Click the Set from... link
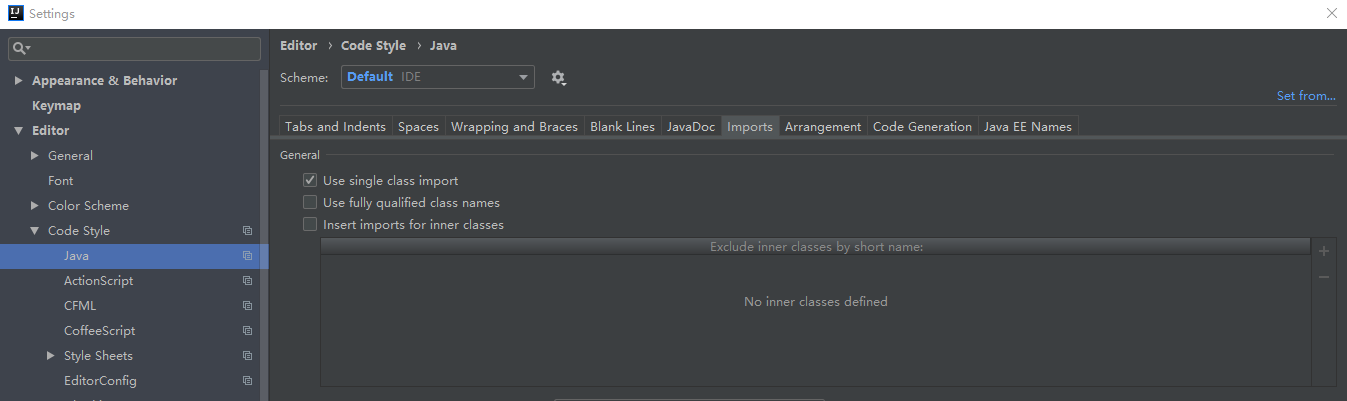 1305,96
